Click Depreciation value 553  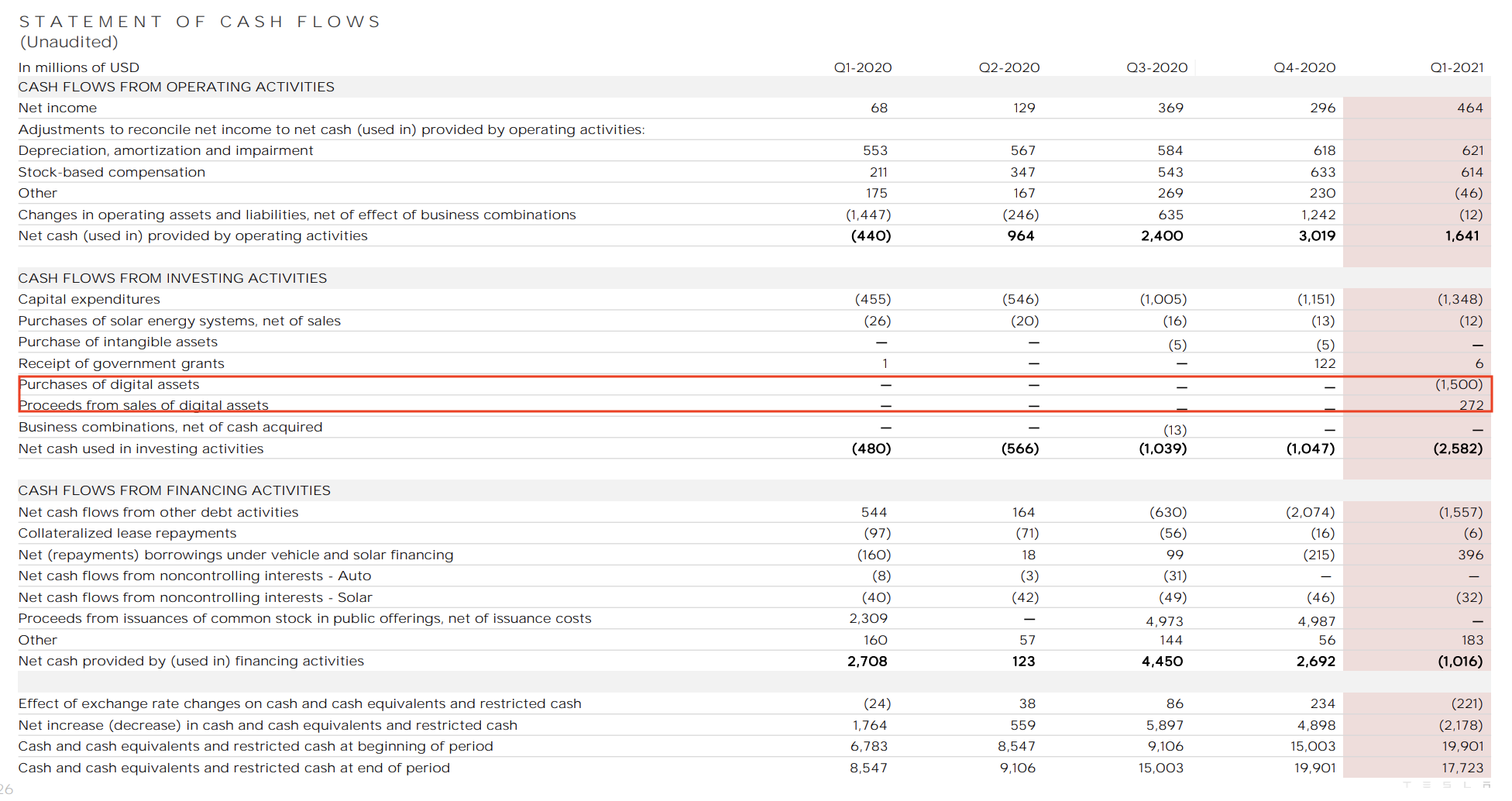click(x=875, y=150)
